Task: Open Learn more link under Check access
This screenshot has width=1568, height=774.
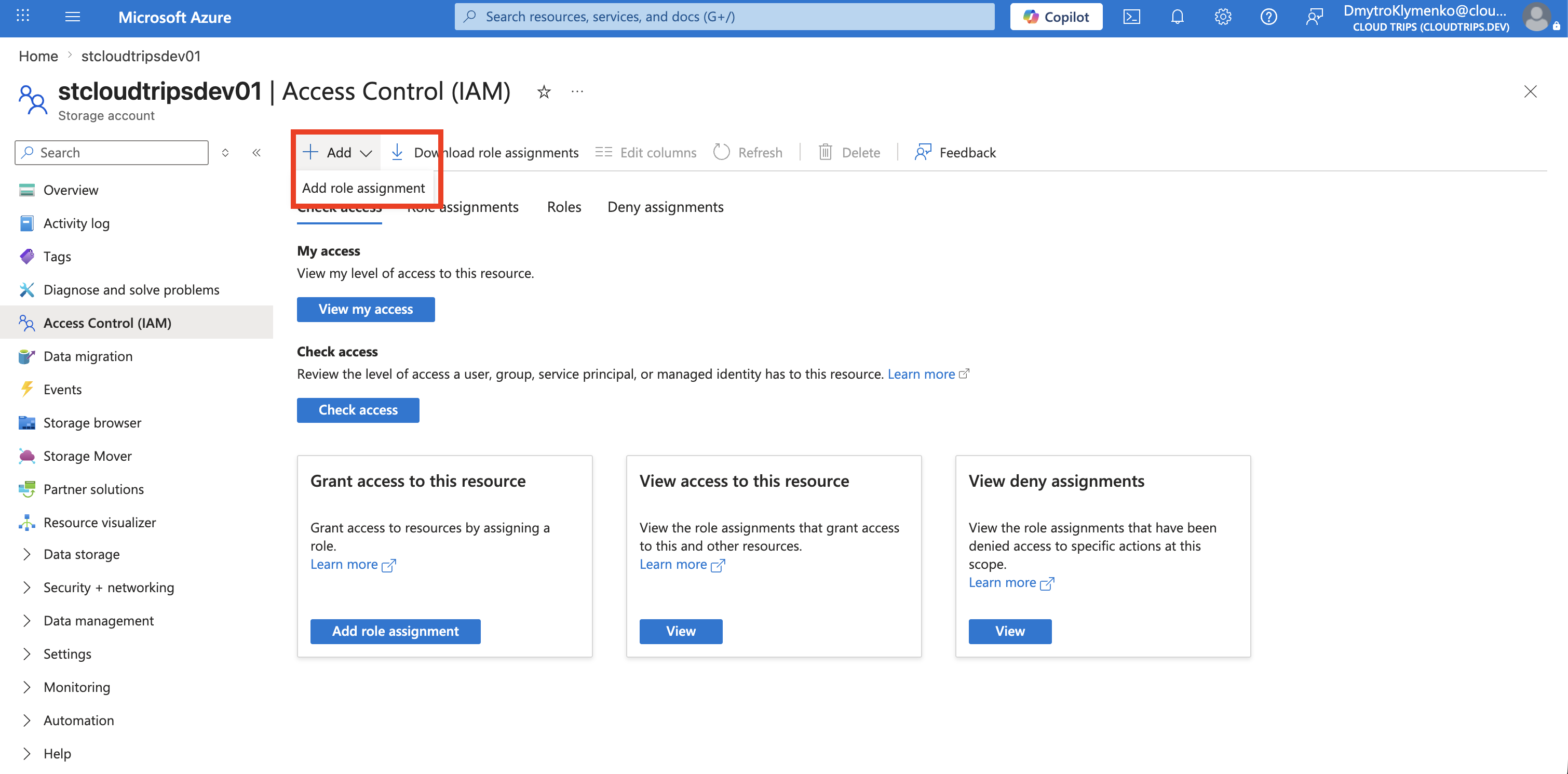Action: (928, 374)
